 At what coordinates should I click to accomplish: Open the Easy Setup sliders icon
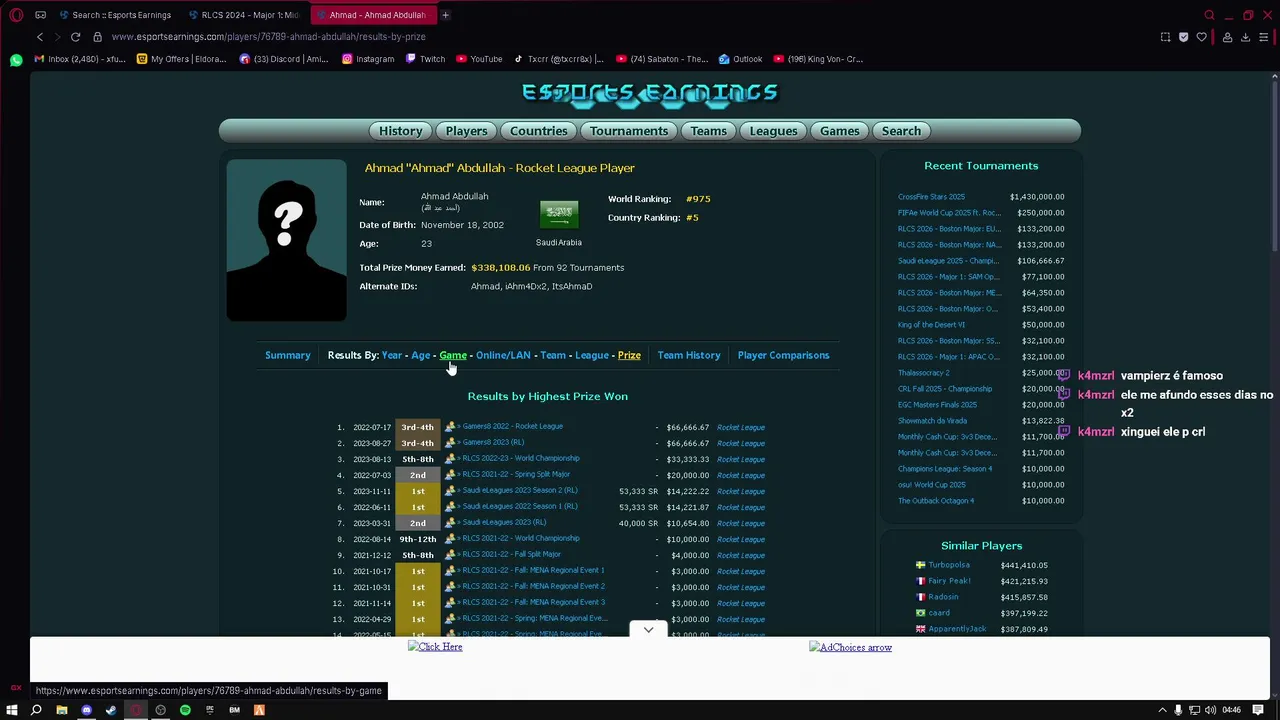coord(1264,37)
